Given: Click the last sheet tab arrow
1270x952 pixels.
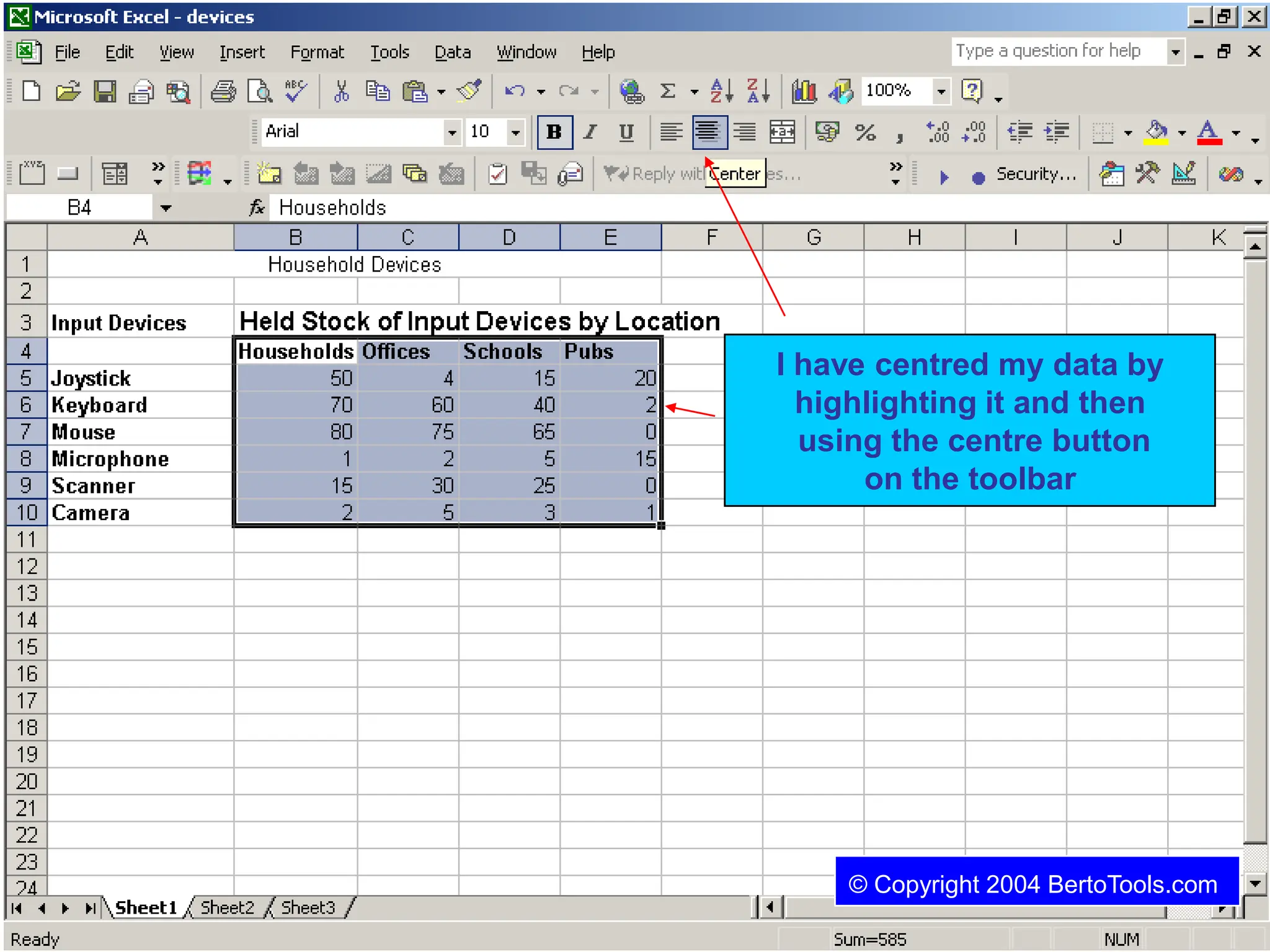Looking at the screenshot, I should point(90,909).
